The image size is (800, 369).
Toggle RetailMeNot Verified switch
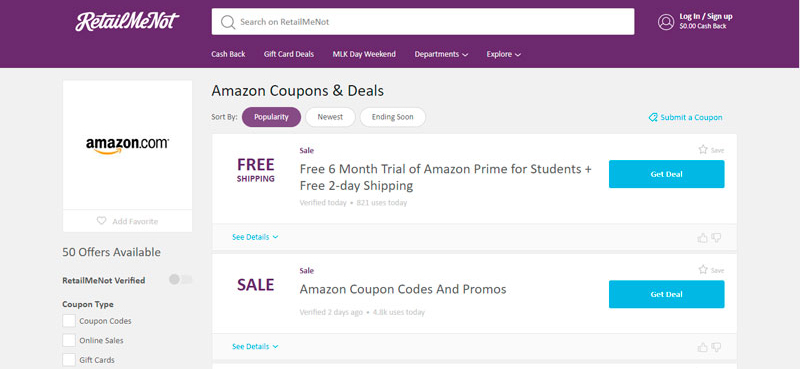click(x=181, y=280)
